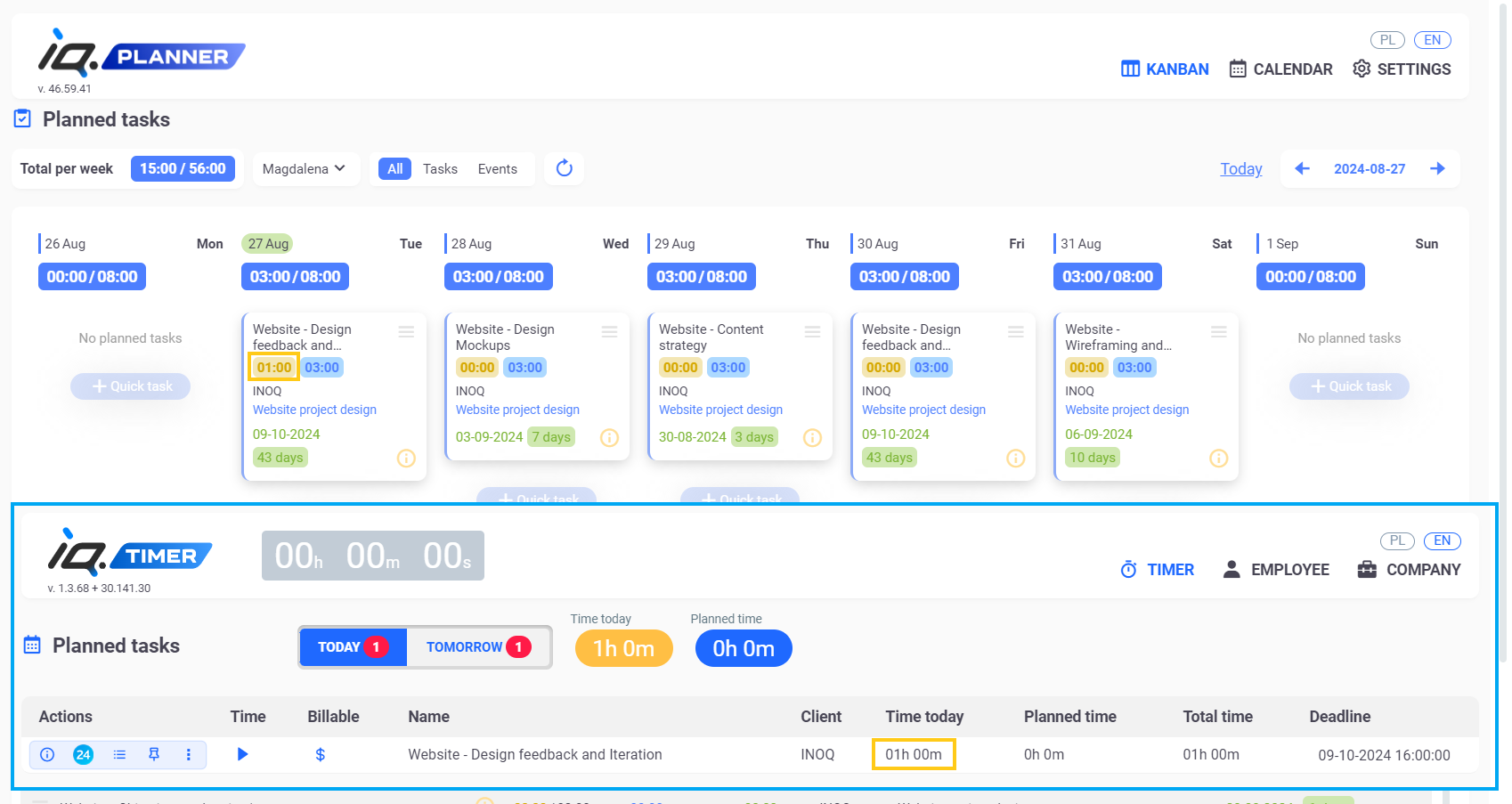Click the pin icon in Actions column
The image size is (1512, 804).
(x=154, y=754)
